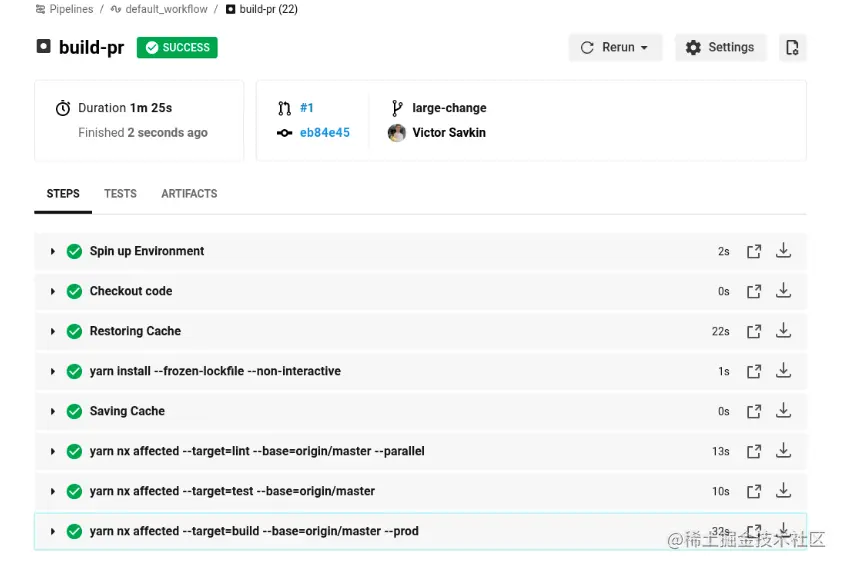Click green check on build target step
Screen dimensions: 843x567
(74, 532)
